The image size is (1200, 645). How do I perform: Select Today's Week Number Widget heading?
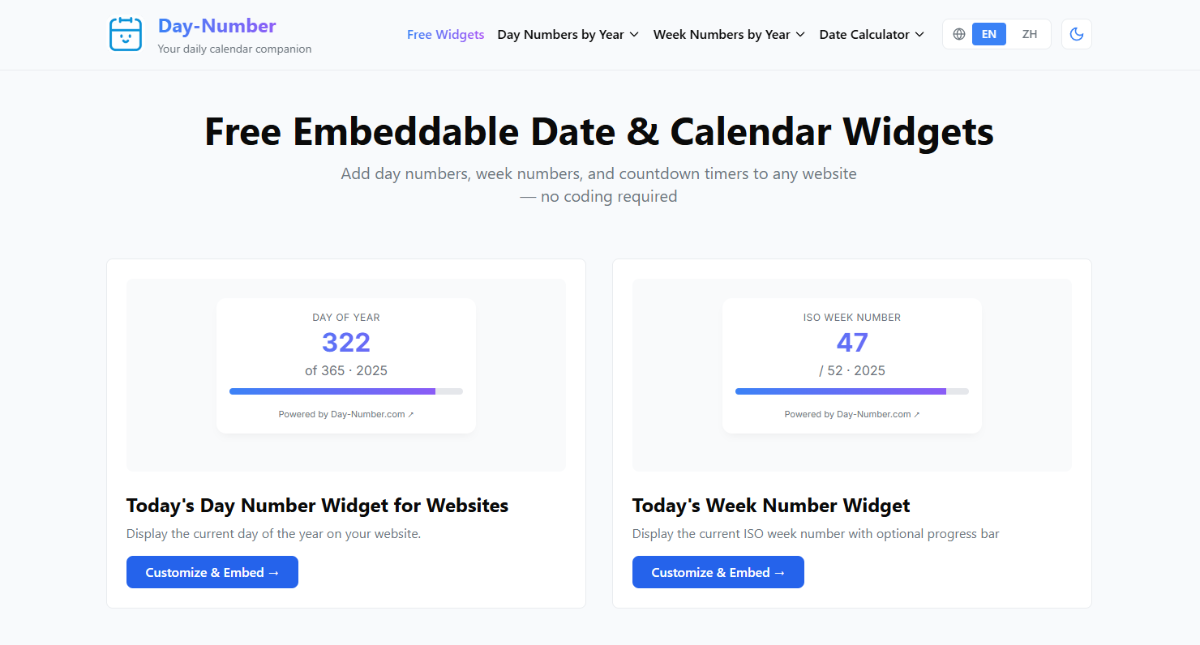[771, 505]
